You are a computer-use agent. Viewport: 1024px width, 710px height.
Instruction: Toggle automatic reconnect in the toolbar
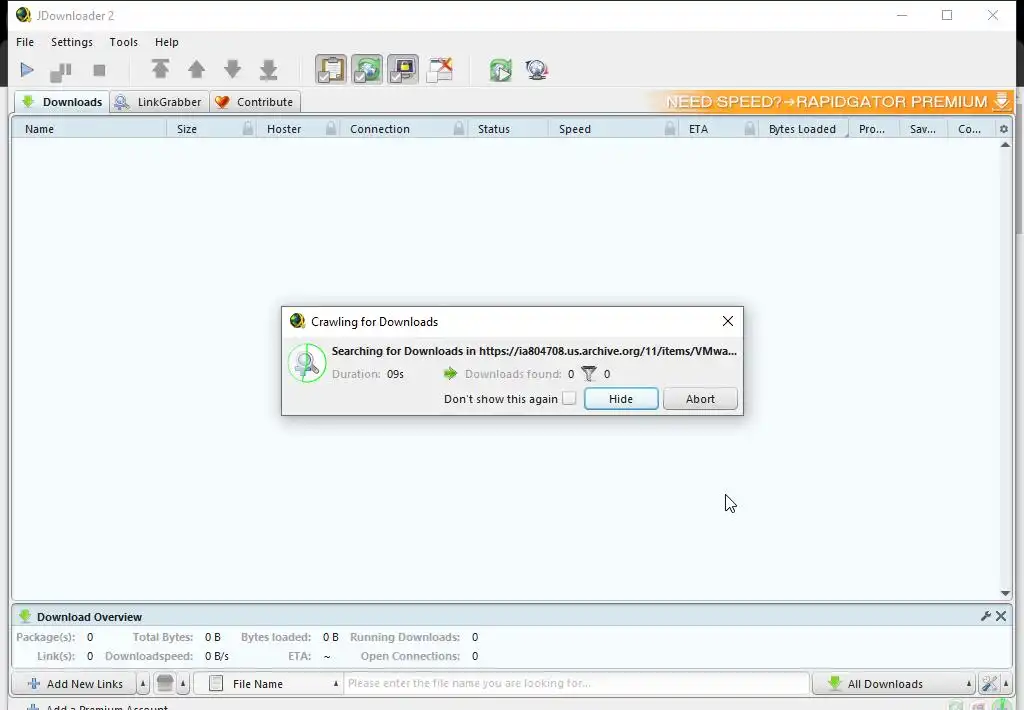pyautogui.click(x=367, y=70)
